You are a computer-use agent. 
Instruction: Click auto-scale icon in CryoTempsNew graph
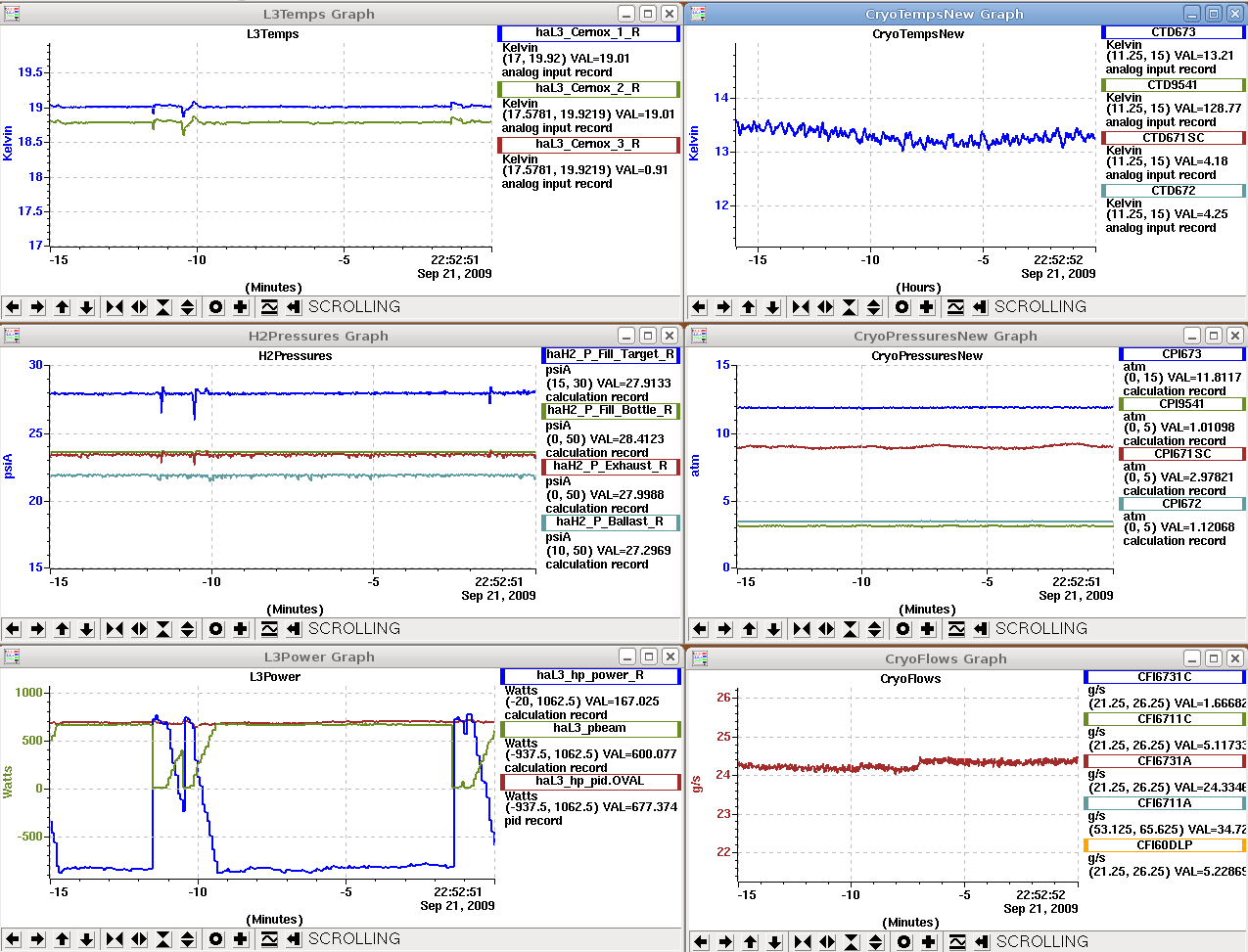955,307
